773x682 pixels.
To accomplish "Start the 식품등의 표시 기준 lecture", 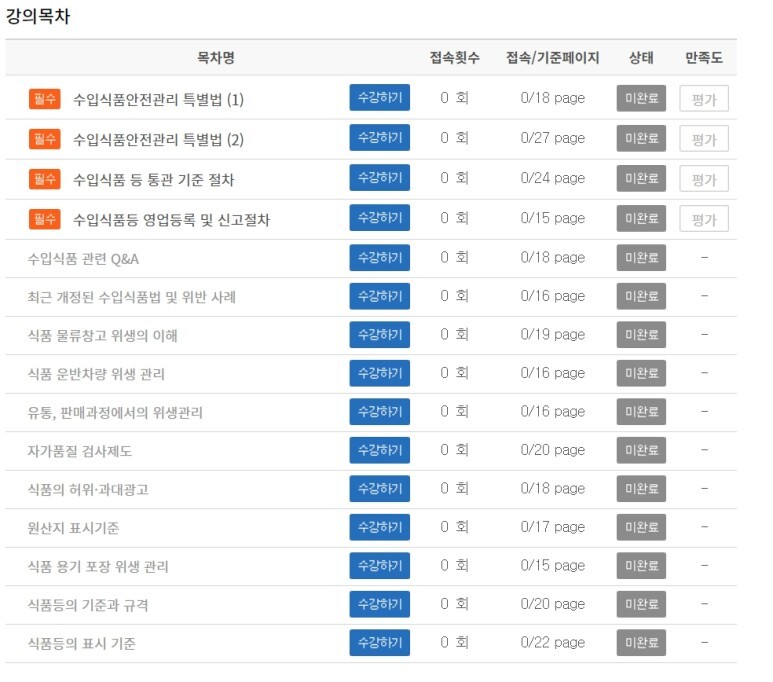I will (380, 642).
